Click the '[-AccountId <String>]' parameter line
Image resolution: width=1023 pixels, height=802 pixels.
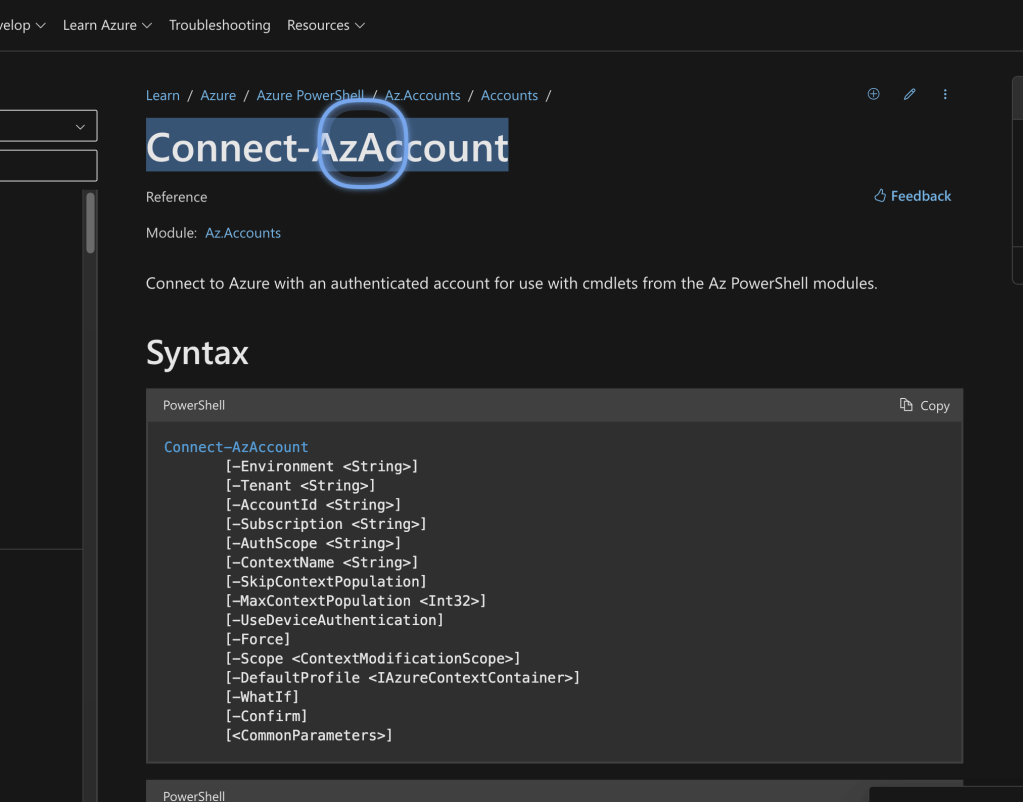[x=313, y=505]
